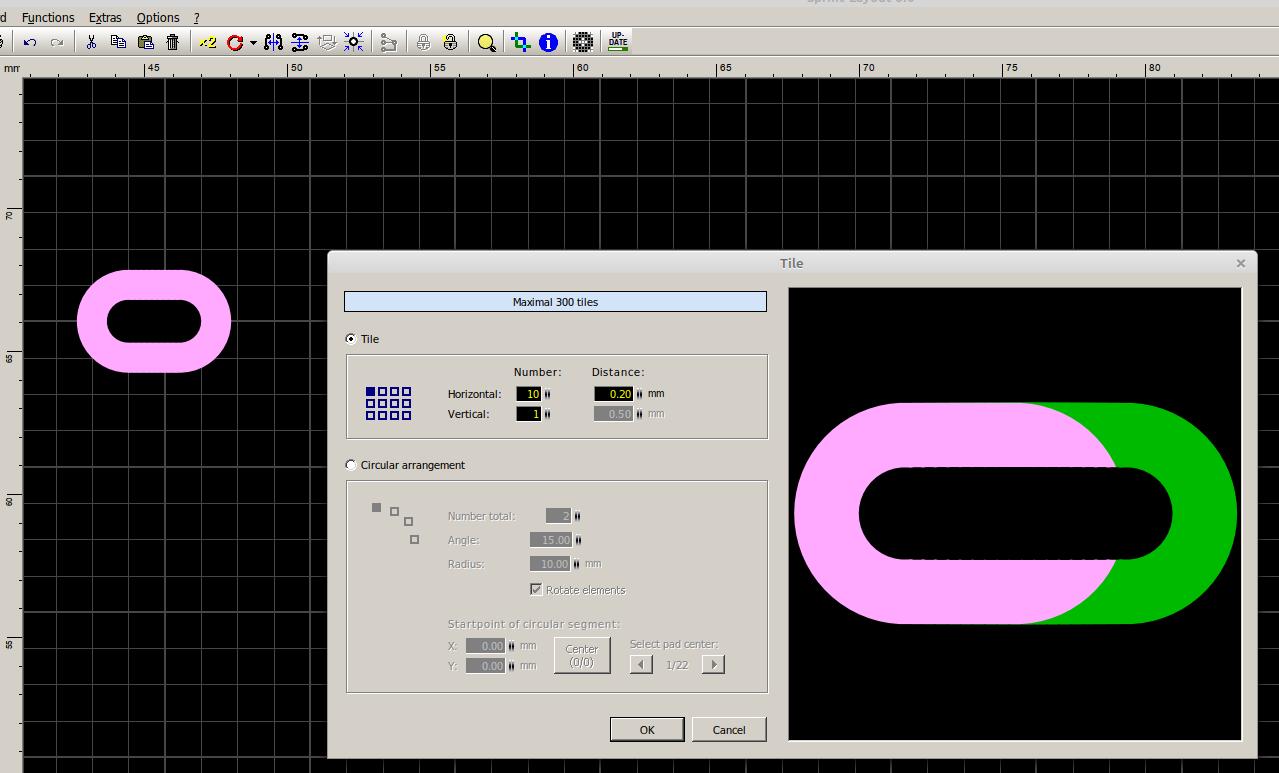Click the magnifier Zoom icon
Viewport: 1279px width, 773px height.
tap(486, 42)
